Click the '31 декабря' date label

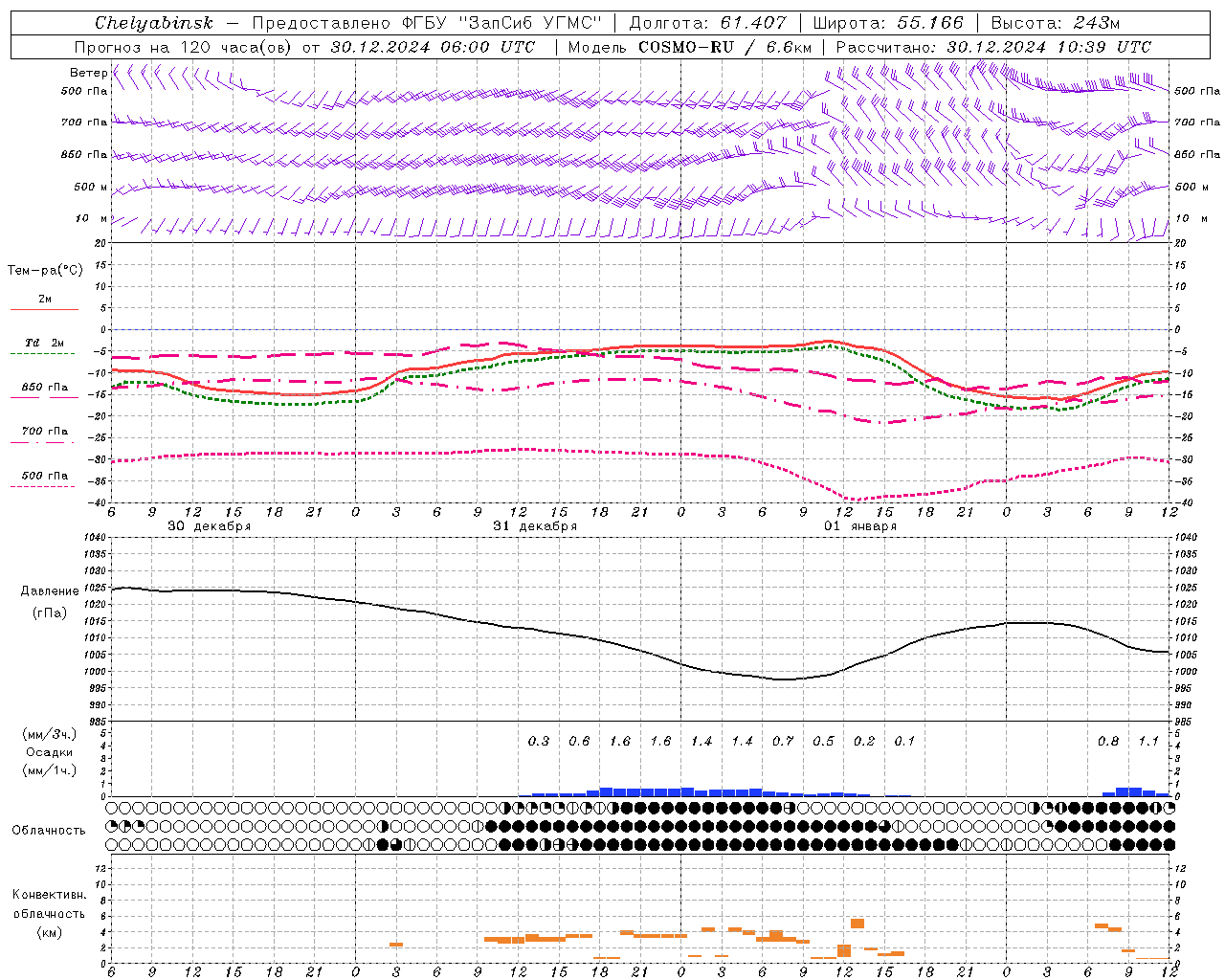coord(535,526)
